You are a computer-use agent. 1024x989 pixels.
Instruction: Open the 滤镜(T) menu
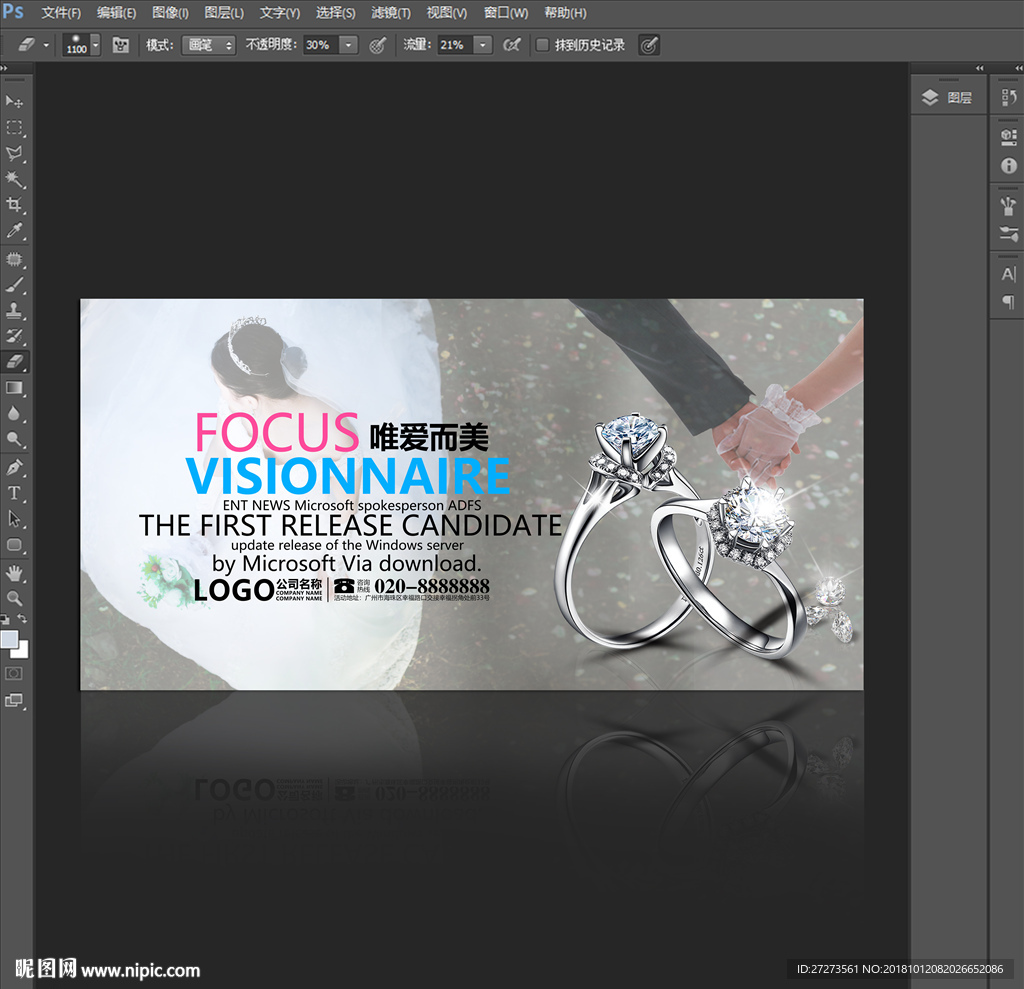click(390, 13)
